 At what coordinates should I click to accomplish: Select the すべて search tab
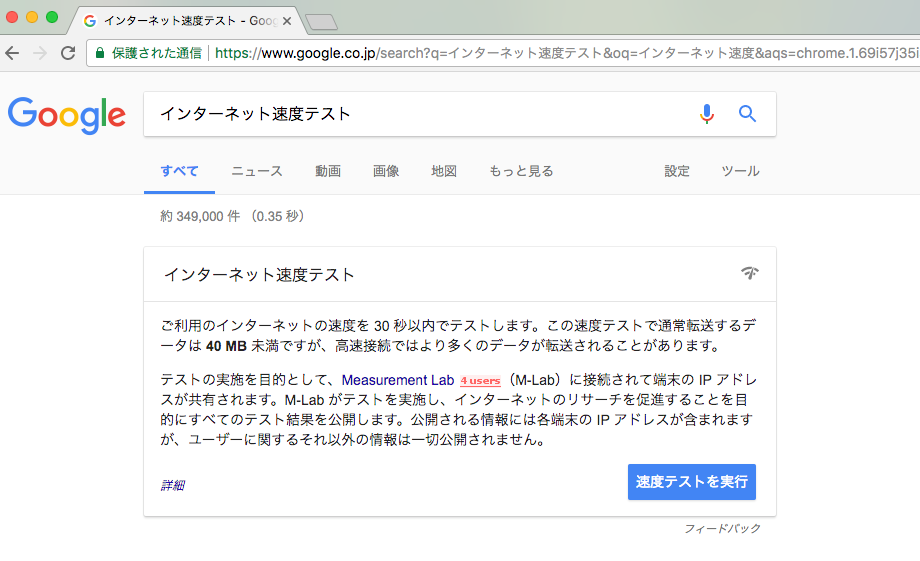[x=180, y=171]
